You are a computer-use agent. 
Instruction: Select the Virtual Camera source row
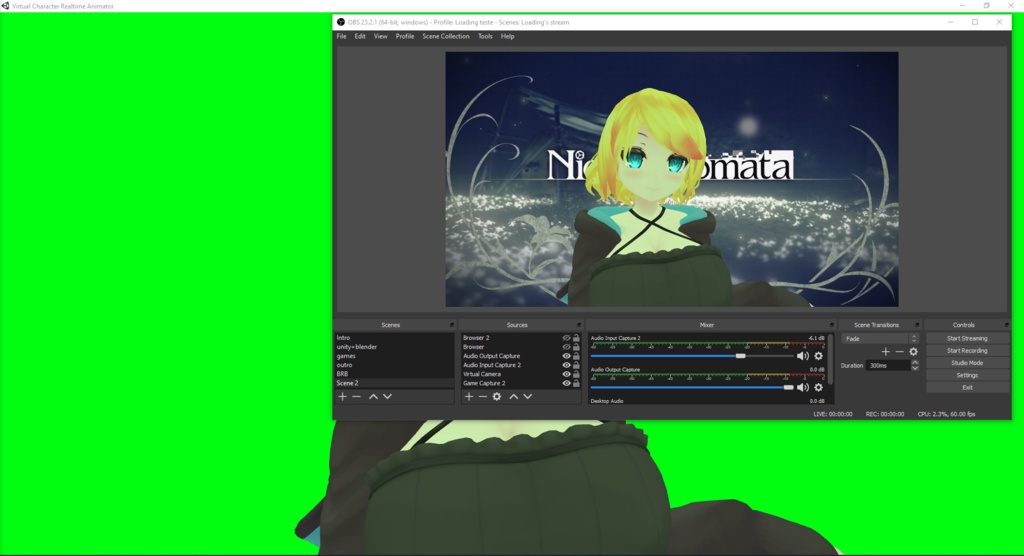(x=520, y=374)
